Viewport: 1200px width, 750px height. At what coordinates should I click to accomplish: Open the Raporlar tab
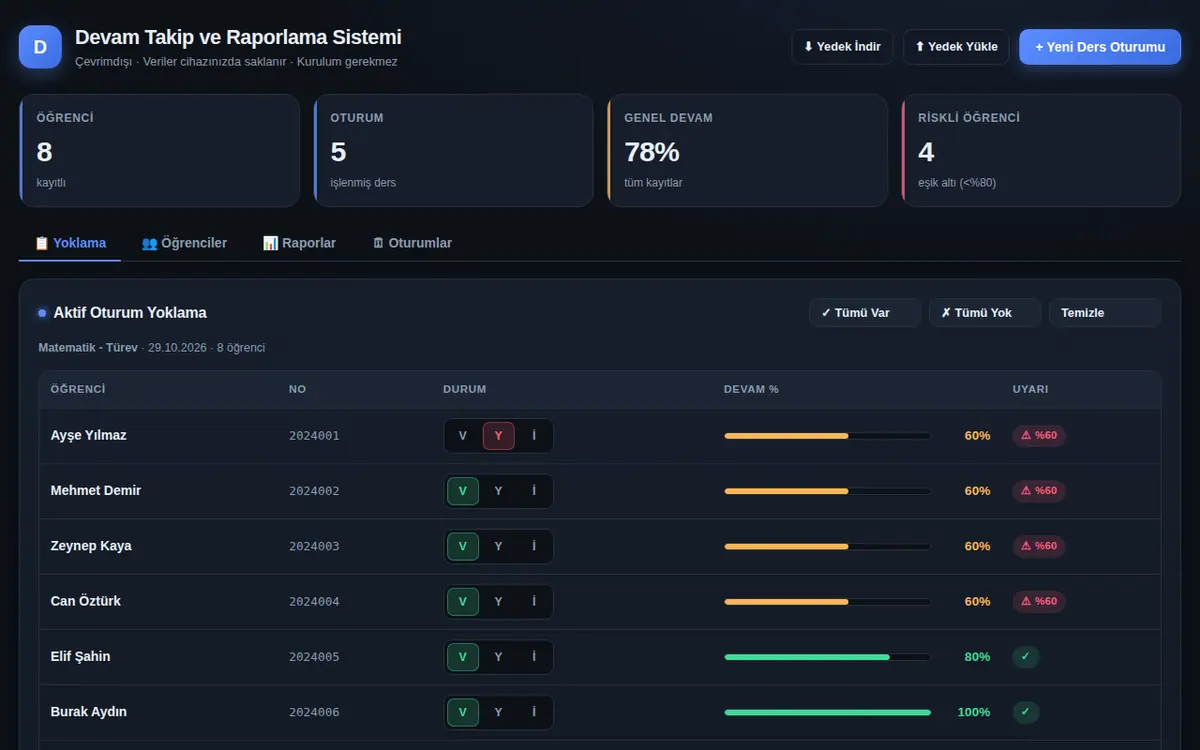[x=299, y=243]
